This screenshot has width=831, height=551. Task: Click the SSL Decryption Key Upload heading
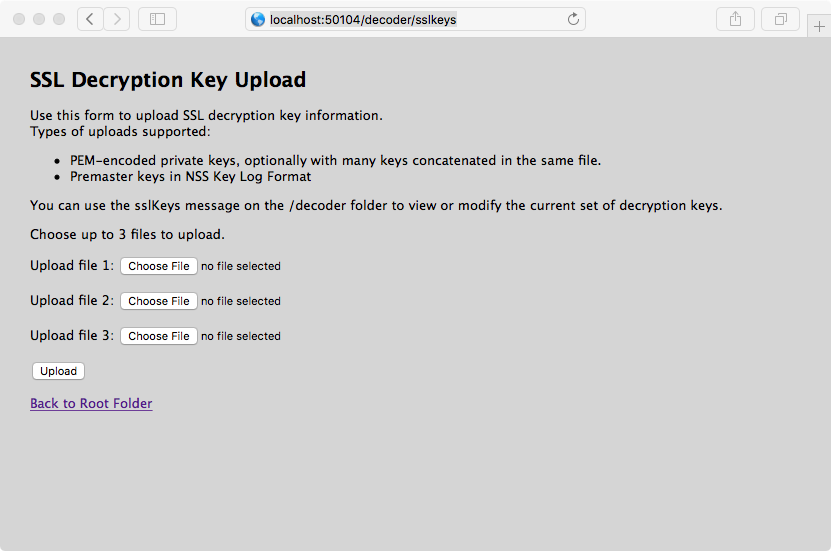tap(168, 79)
